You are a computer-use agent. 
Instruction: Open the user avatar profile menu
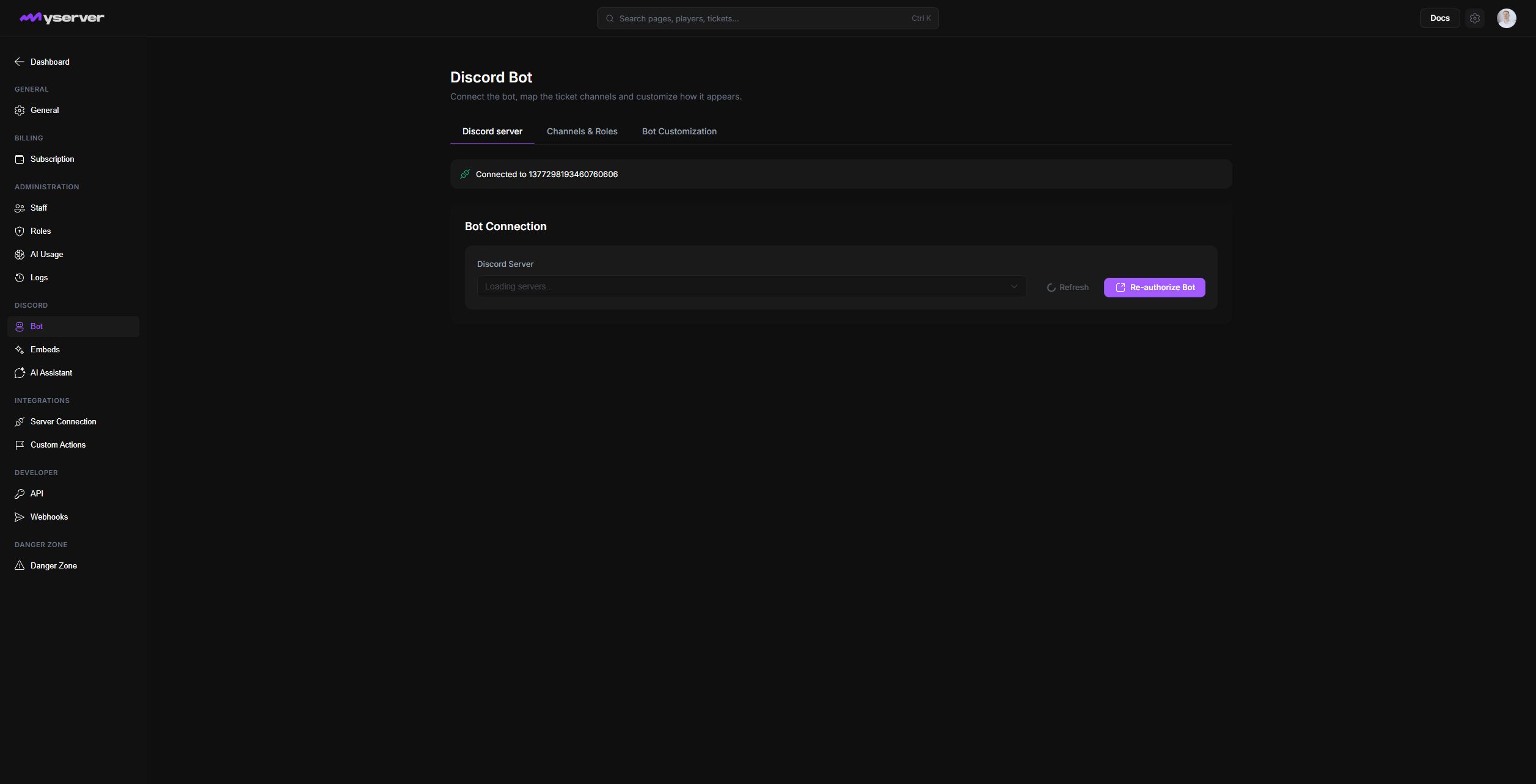1506,18
